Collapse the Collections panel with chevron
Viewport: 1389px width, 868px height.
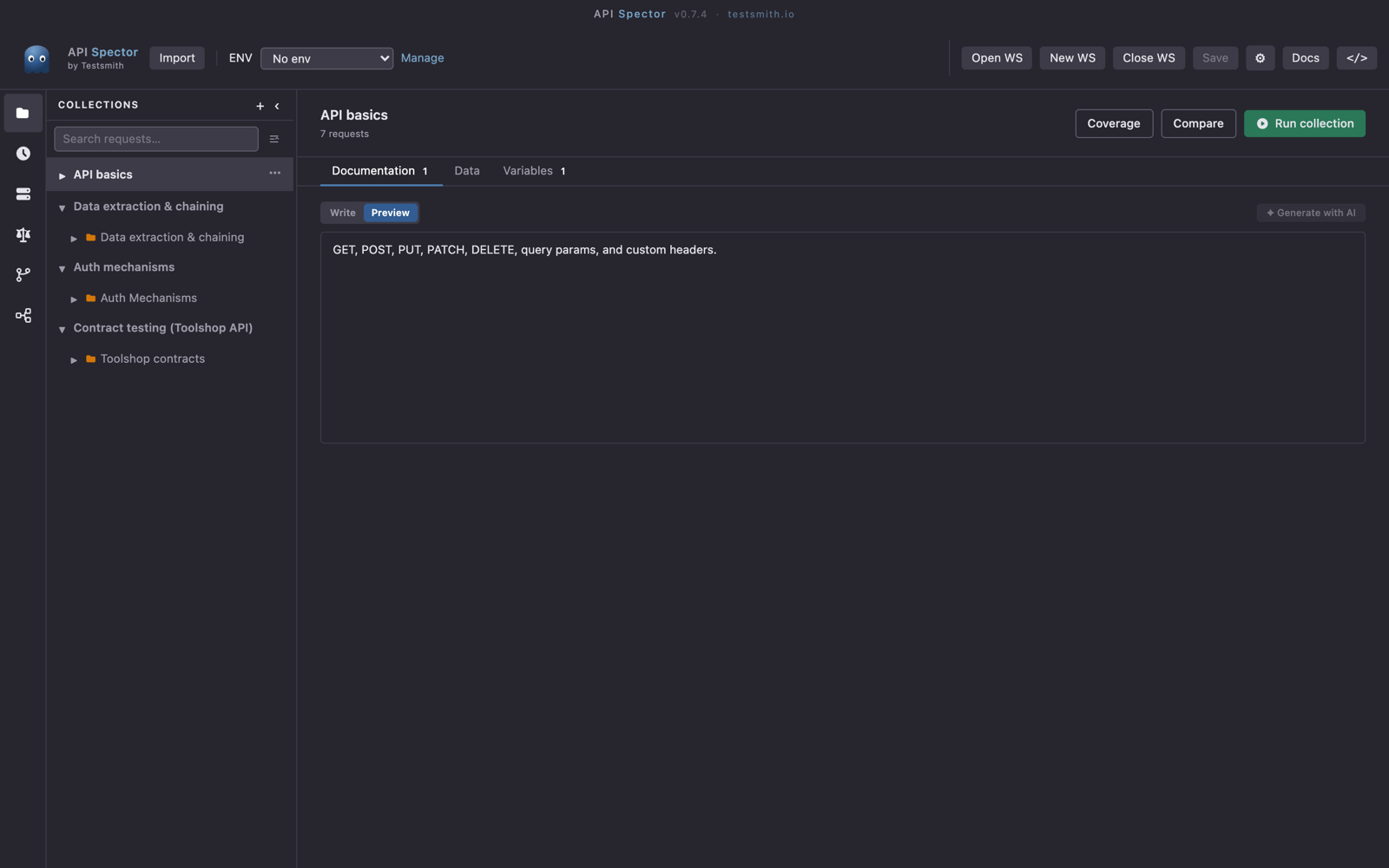click(x=277, y=106)
